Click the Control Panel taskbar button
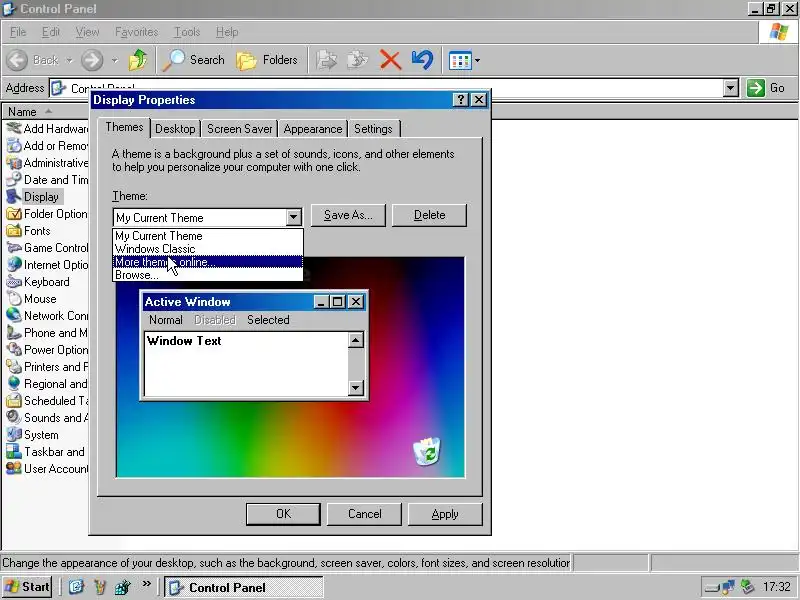 tap(244, 587)
